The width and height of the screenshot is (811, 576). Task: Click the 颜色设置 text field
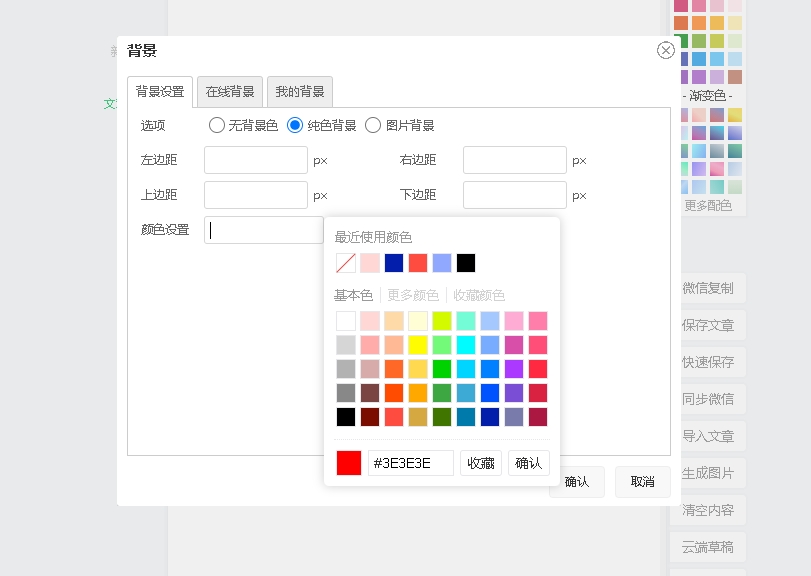point(264,230)
